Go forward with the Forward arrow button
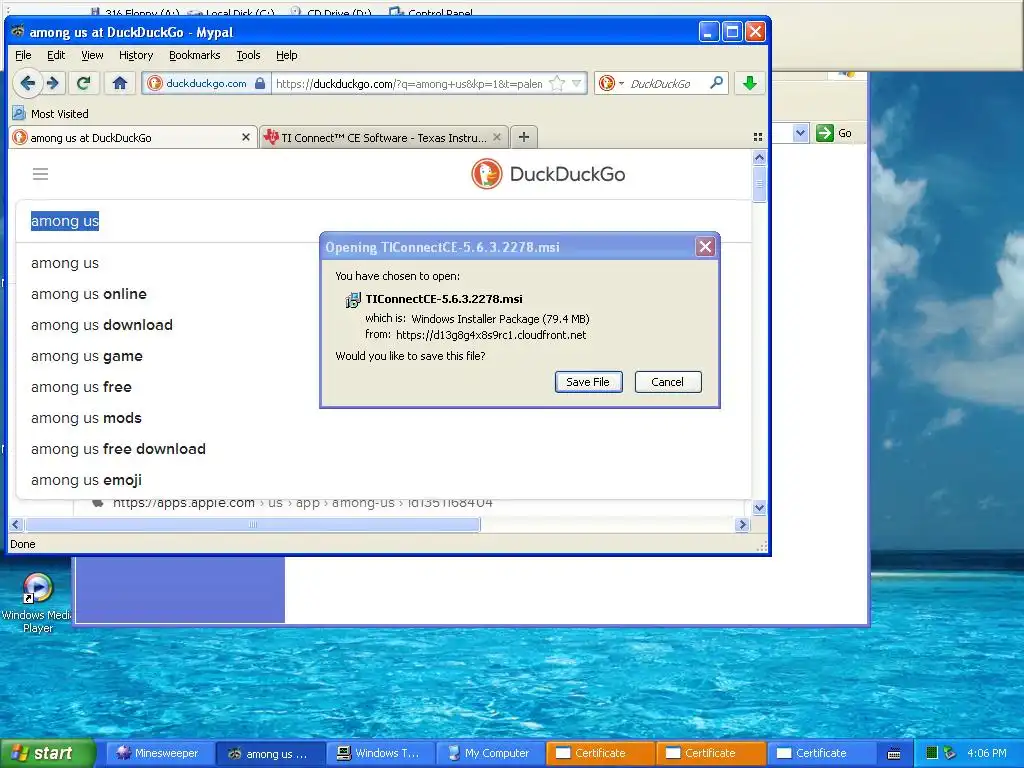This screenshot has width=1024, height=768. click(x=54, y=83)
